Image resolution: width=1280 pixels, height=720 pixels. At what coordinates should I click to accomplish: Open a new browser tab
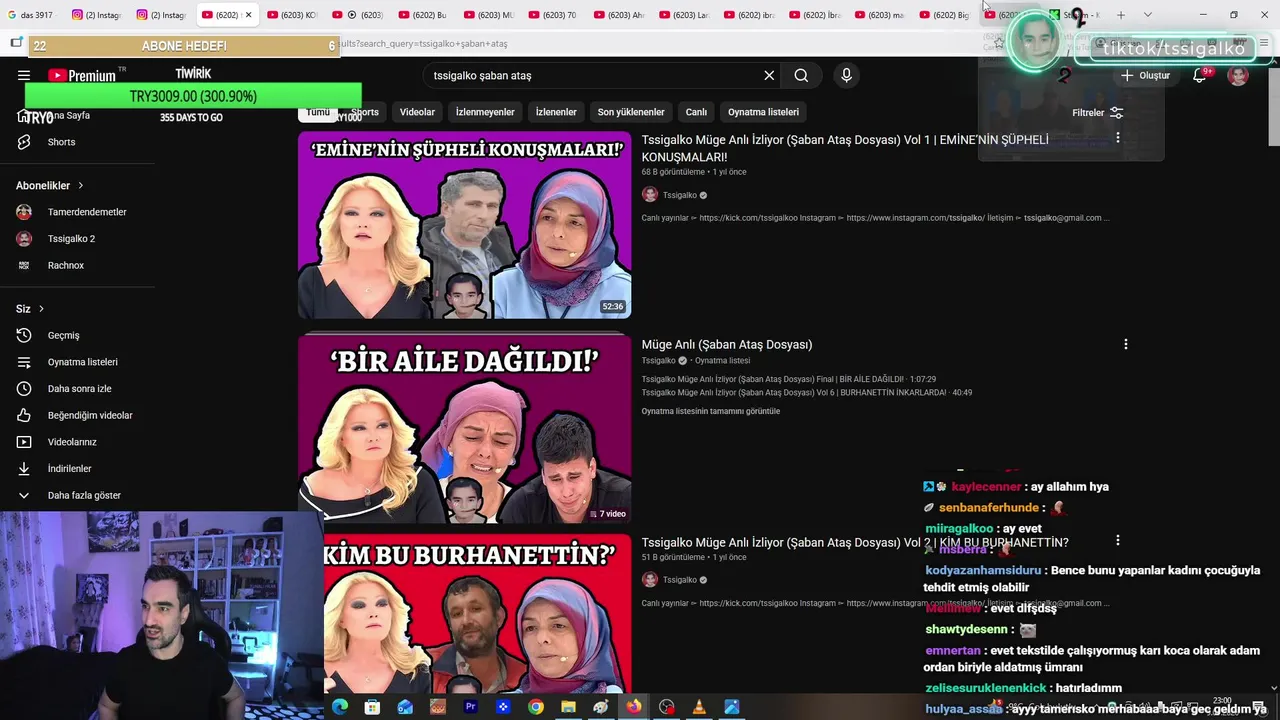(1120, 15)
